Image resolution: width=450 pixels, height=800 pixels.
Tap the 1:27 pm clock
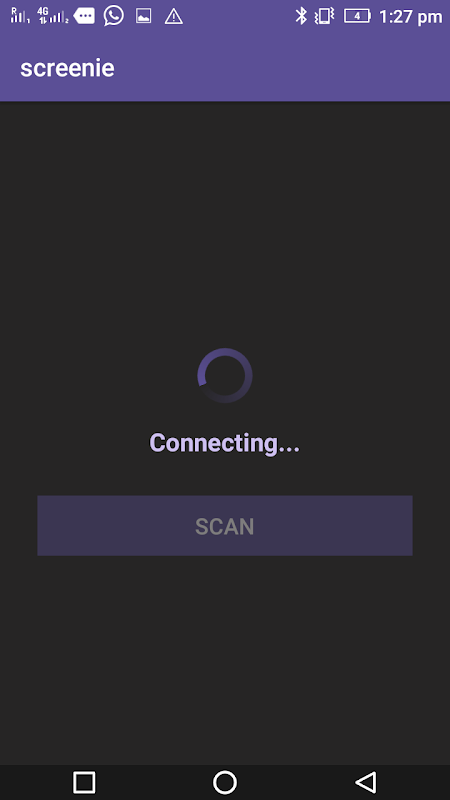(x=411, y=17)
